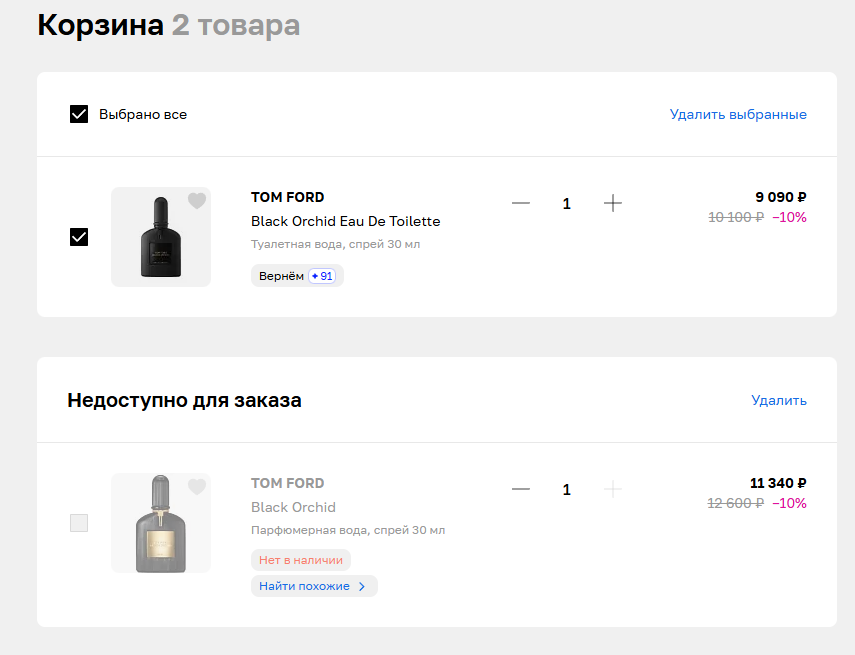The image size is (855, 655).
Task: Click the greyed 'Black Orchid' product name
Action: 293,507
